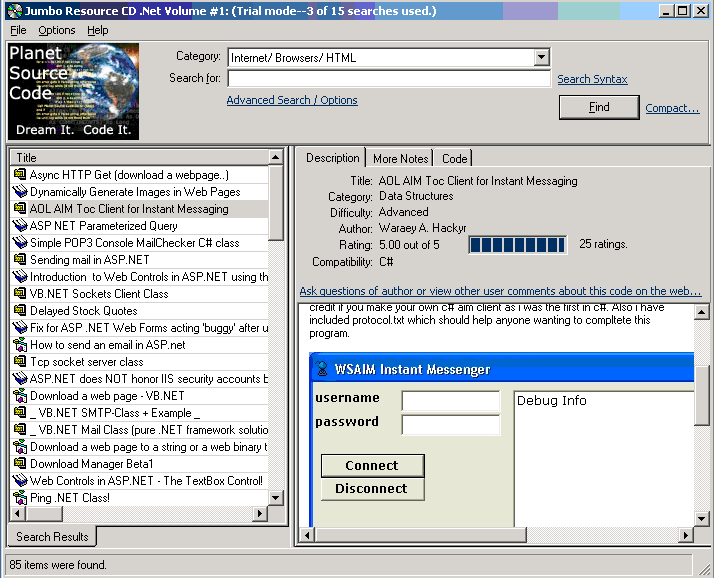The width and height of the screenshot is (714, 578).
Task: Click icon beside VB.NET Sockets Client Class
Action: tap(20, 293)
